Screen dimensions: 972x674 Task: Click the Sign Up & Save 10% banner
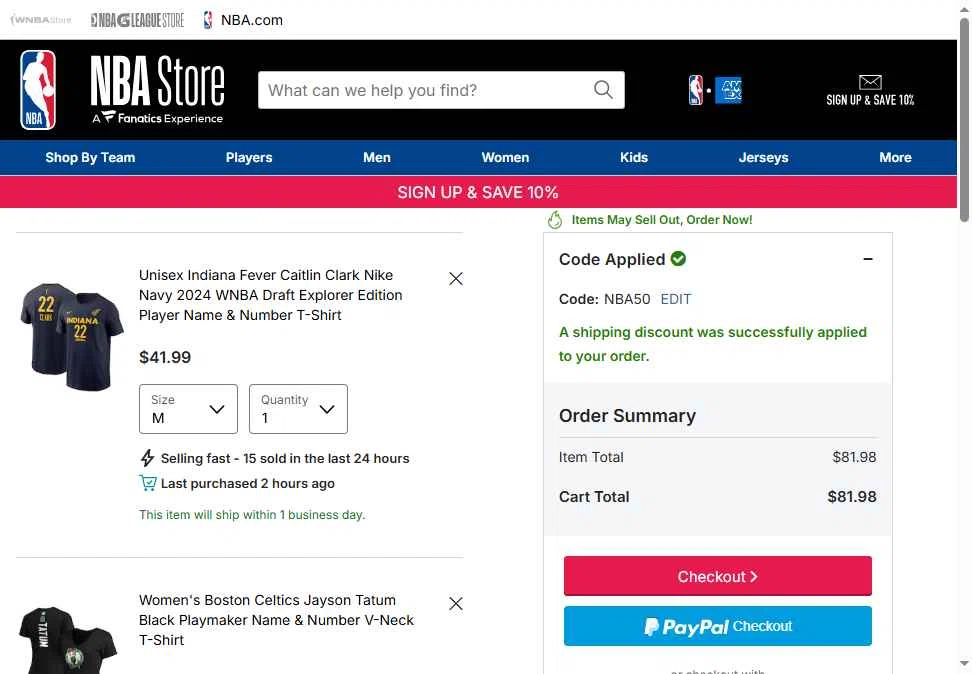(478, 192)
